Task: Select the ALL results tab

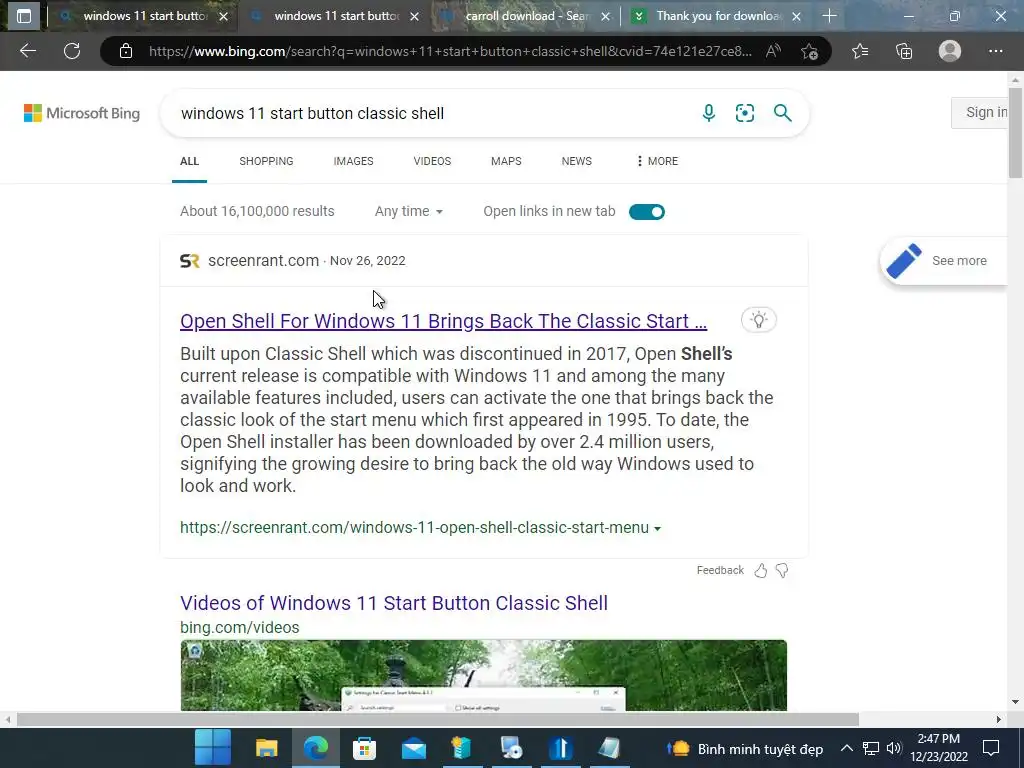Action: click(x=189, y=161)
